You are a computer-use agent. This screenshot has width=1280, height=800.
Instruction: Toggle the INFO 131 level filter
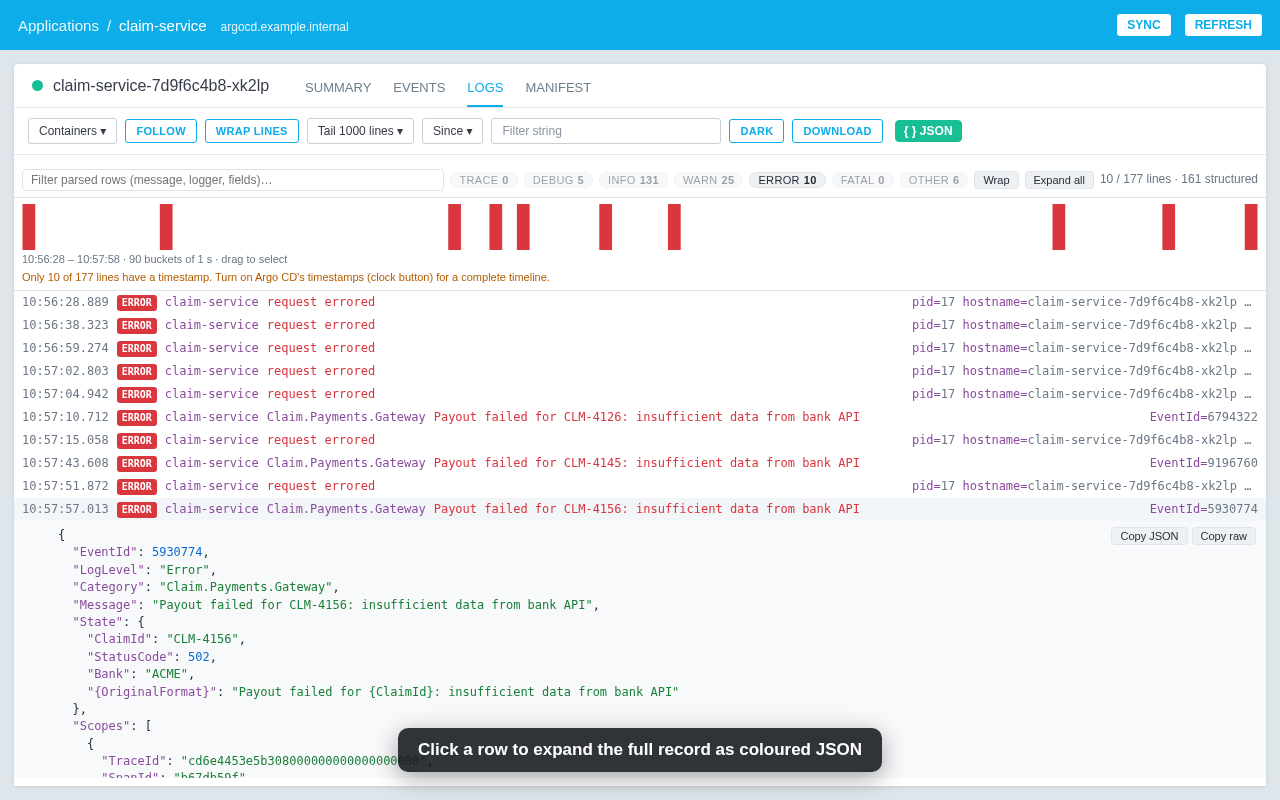point(633,180)
